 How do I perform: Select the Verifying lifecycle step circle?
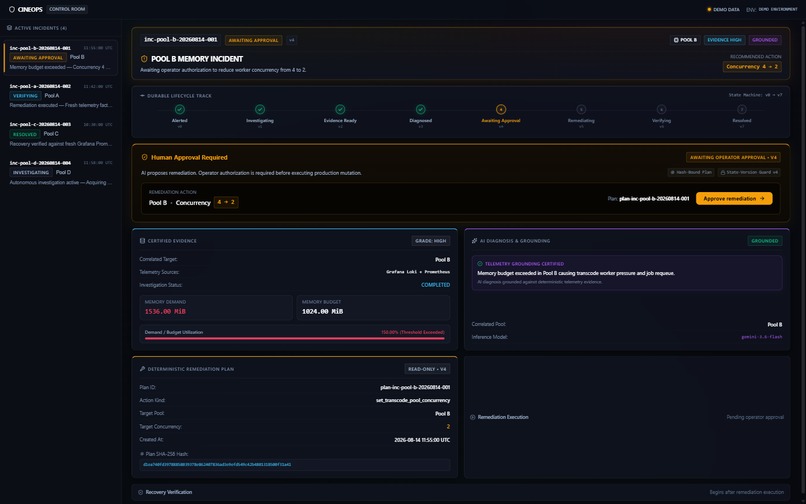(x=662, y=109)
